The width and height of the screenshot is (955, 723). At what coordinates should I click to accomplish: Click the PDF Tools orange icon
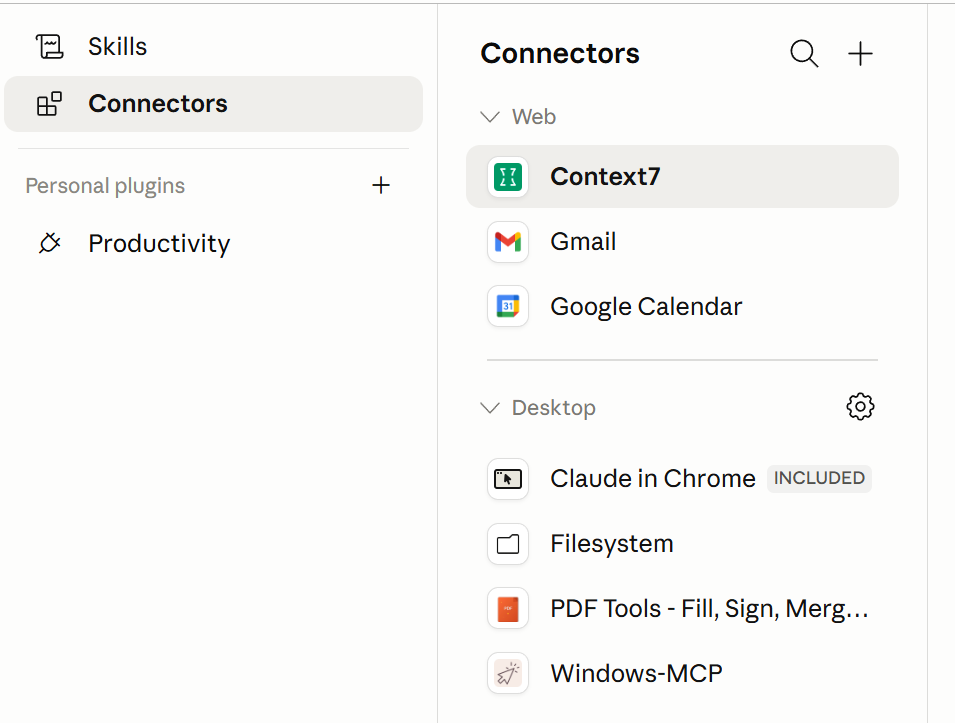tap(508, 608)
